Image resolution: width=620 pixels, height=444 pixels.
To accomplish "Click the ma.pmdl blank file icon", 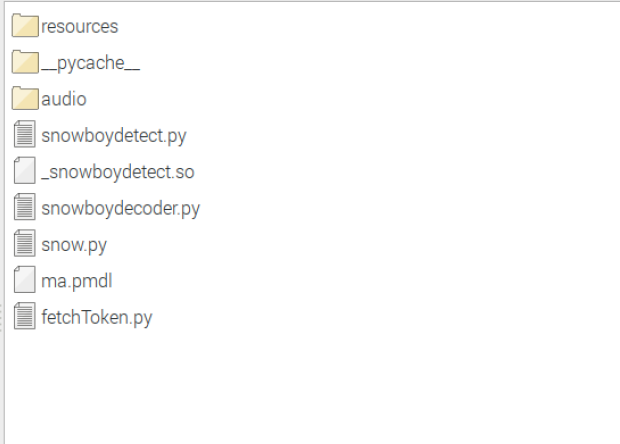I will coord(25,280).
